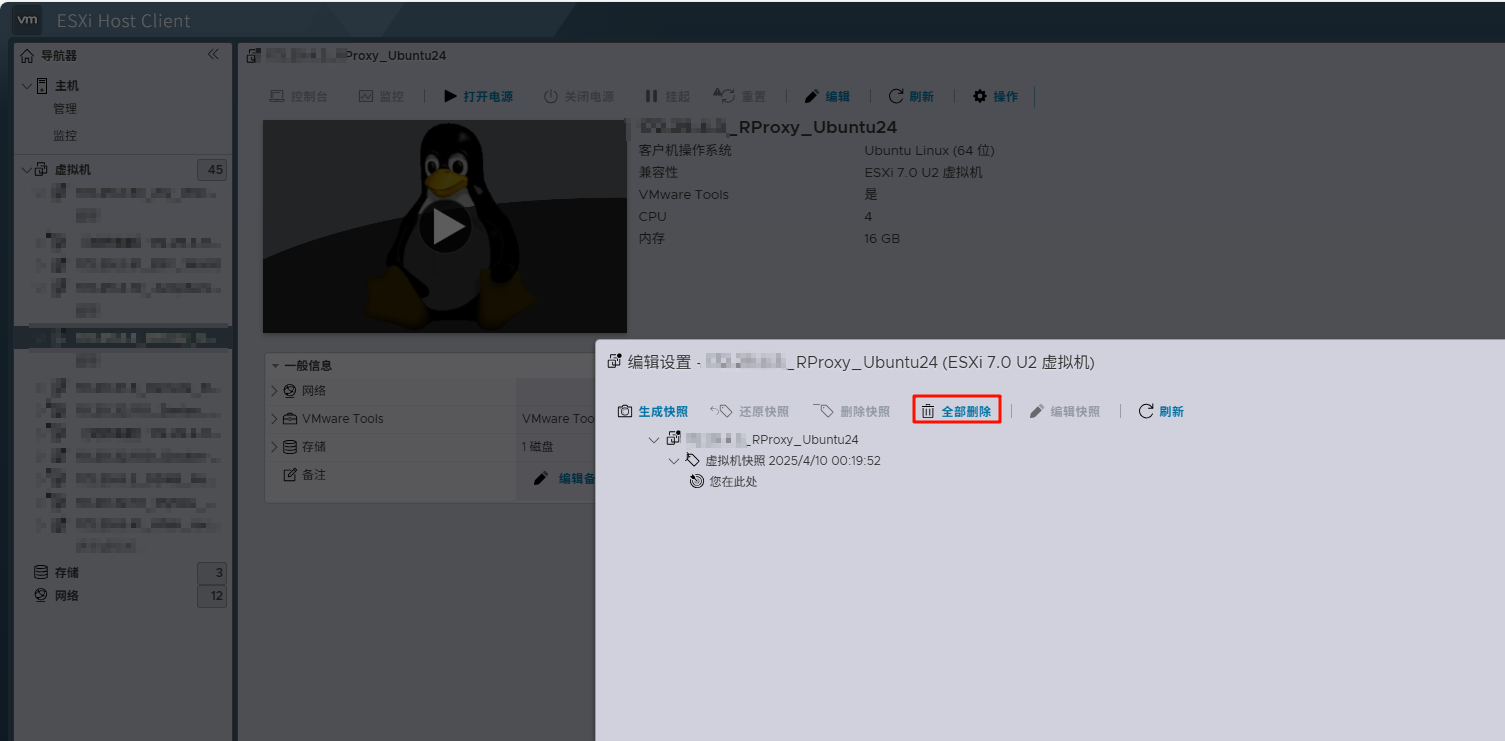This screenshot has width=1505, height=741.
Task: Expand the 存储 row in general information
Action: tap(276, 447)
